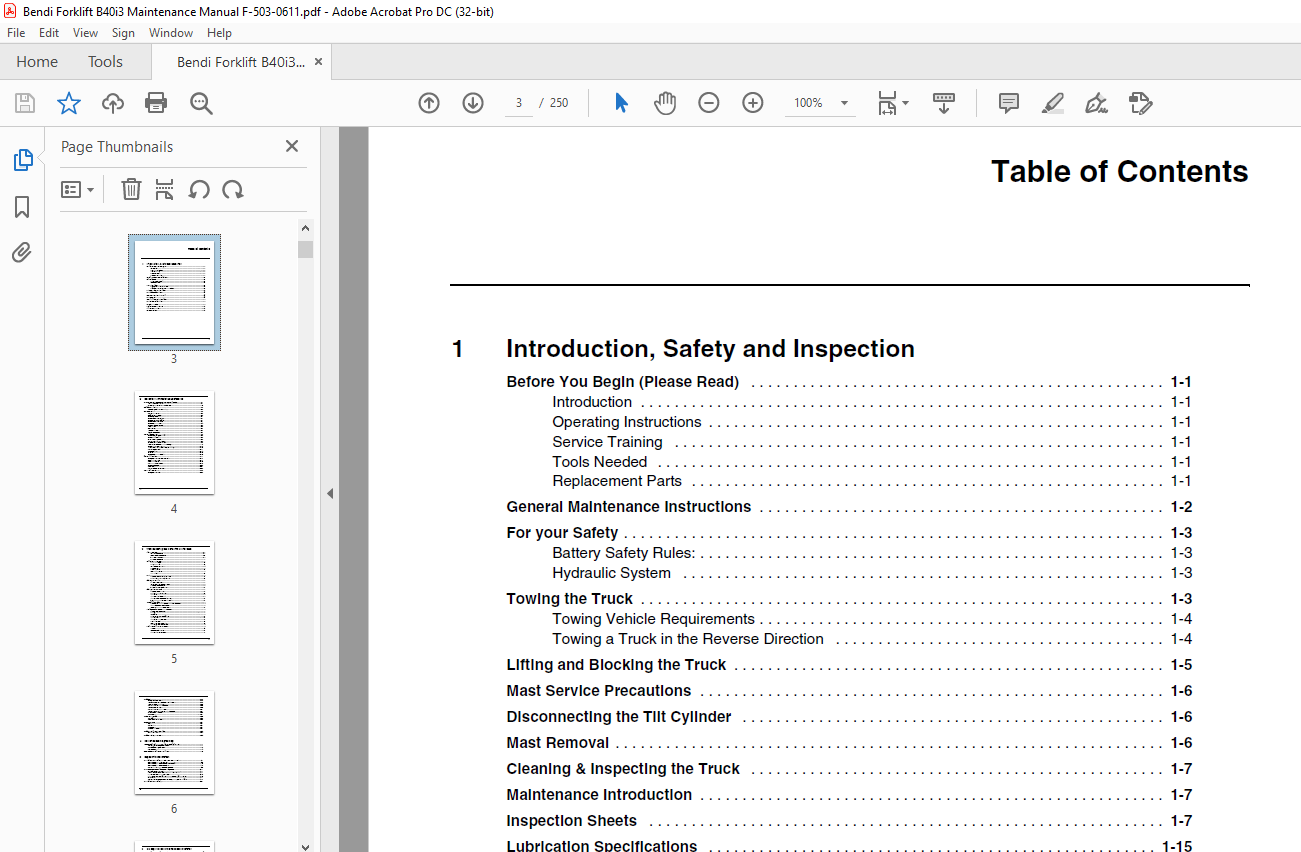The height and width of the screenshot is (852, 1301).
Task: Select the Highlight text pen tool
Action: (x=1052, y=103)
